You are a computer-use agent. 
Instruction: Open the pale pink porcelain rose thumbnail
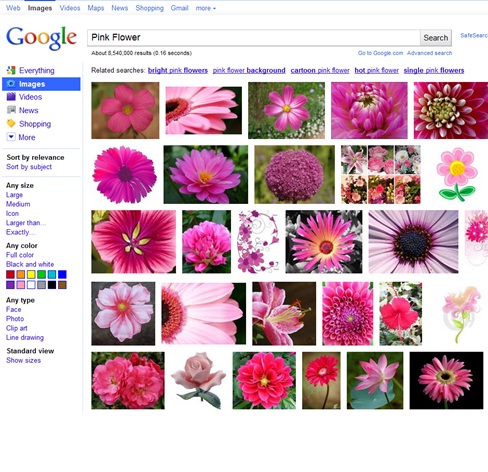(199, 380)
